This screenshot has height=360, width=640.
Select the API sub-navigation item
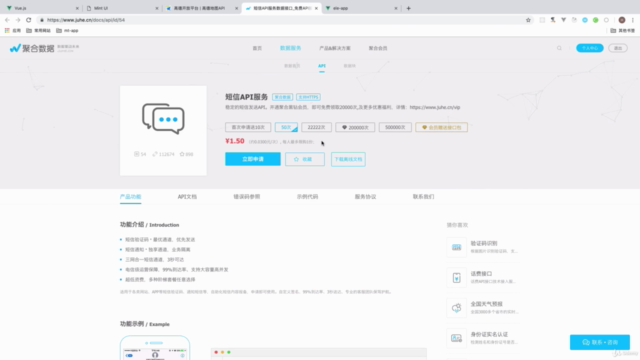tap(322, 66)
